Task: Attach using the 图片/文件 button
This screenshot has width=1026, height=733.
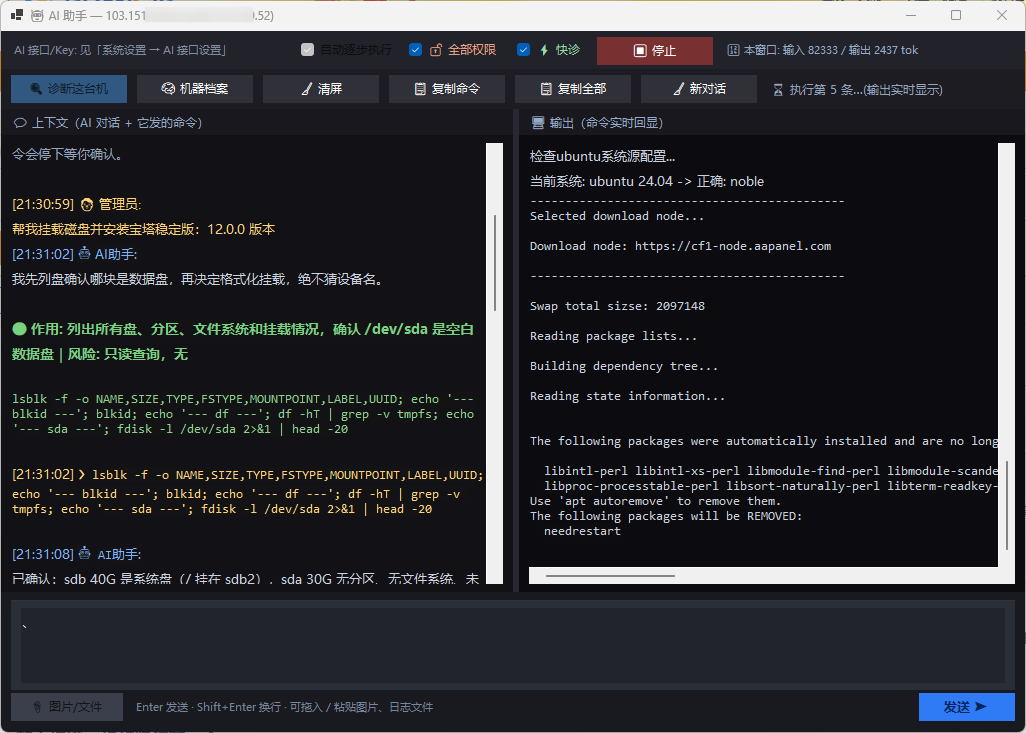Action: (67, 707)
